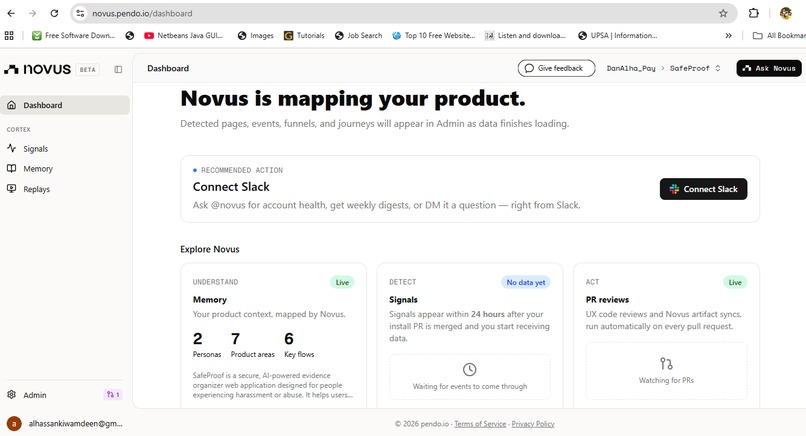This screenshot has height=436, width=806.
Task: Open the Chrome profile avatar
Action: [x=785, y=13]
